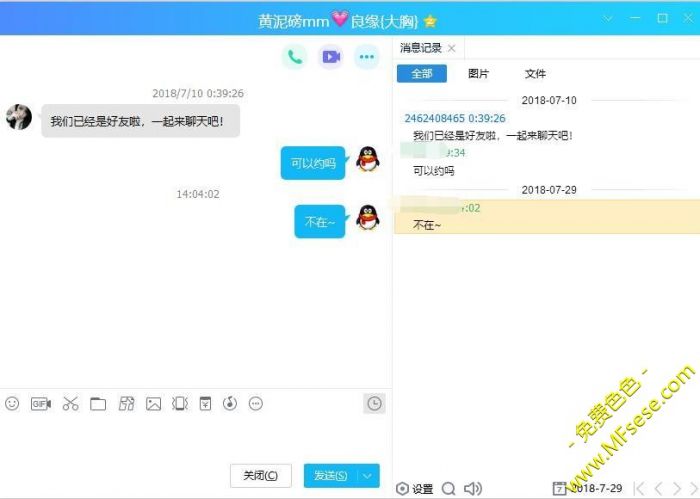
Task: Click the send picture icon
Action: tap(153, 404)
